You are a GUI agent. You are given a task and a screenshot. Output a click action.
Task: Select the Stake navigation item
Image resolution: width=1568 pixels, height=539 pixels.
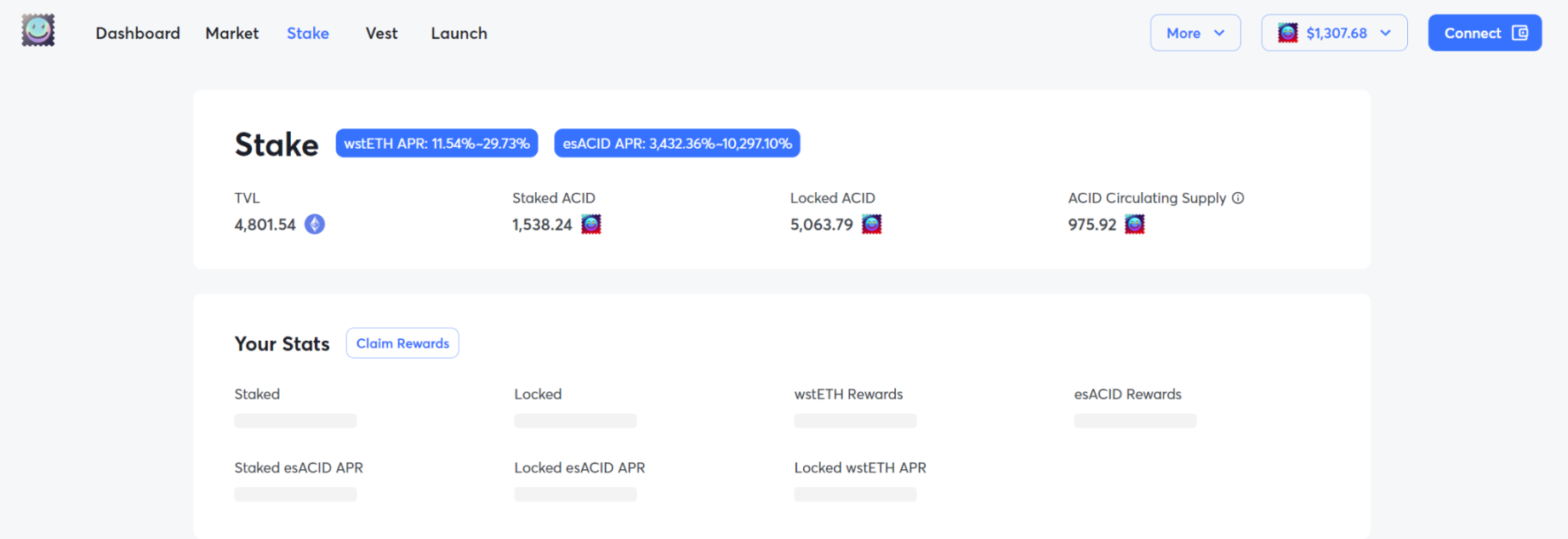point(308,33)
